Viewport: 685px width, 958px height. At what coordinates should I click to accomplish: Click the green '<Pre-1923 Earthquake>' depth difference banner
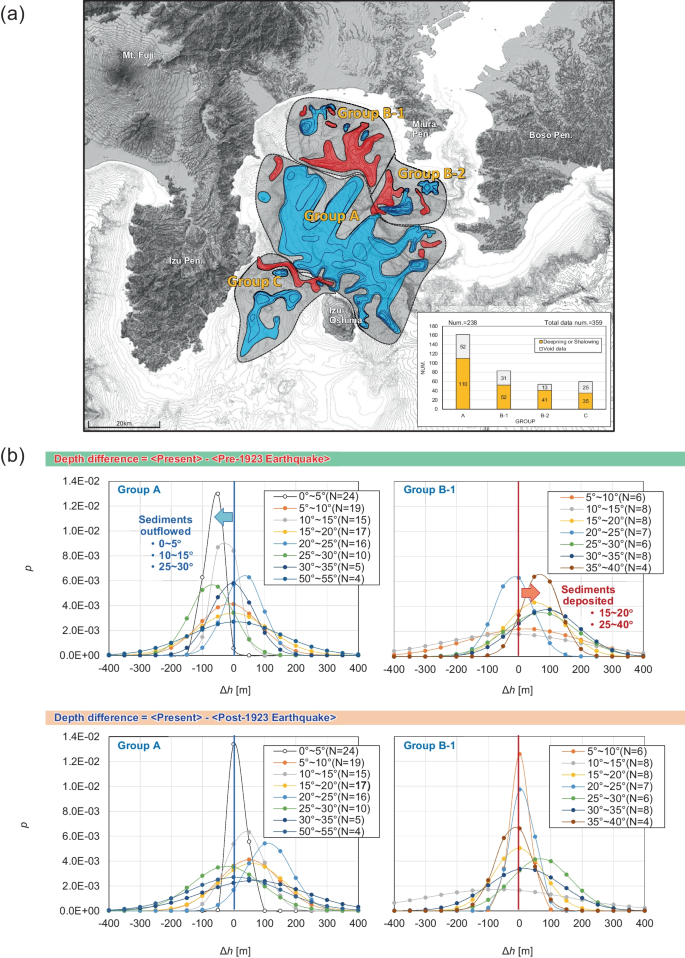(x=365, y=459)
